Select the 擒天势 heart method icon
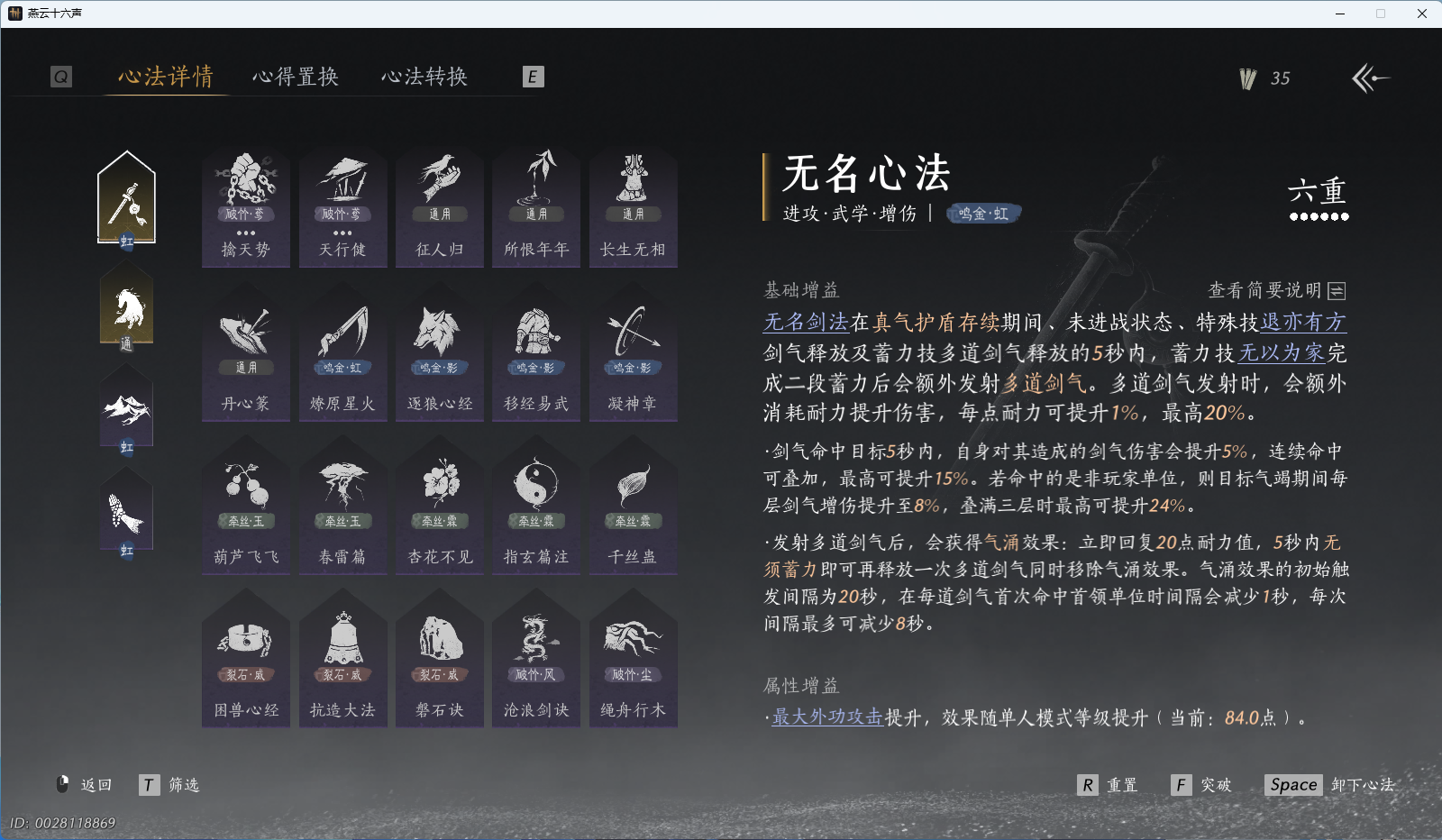The height and width of the screenshot is (840, 1442). point(245,205)
